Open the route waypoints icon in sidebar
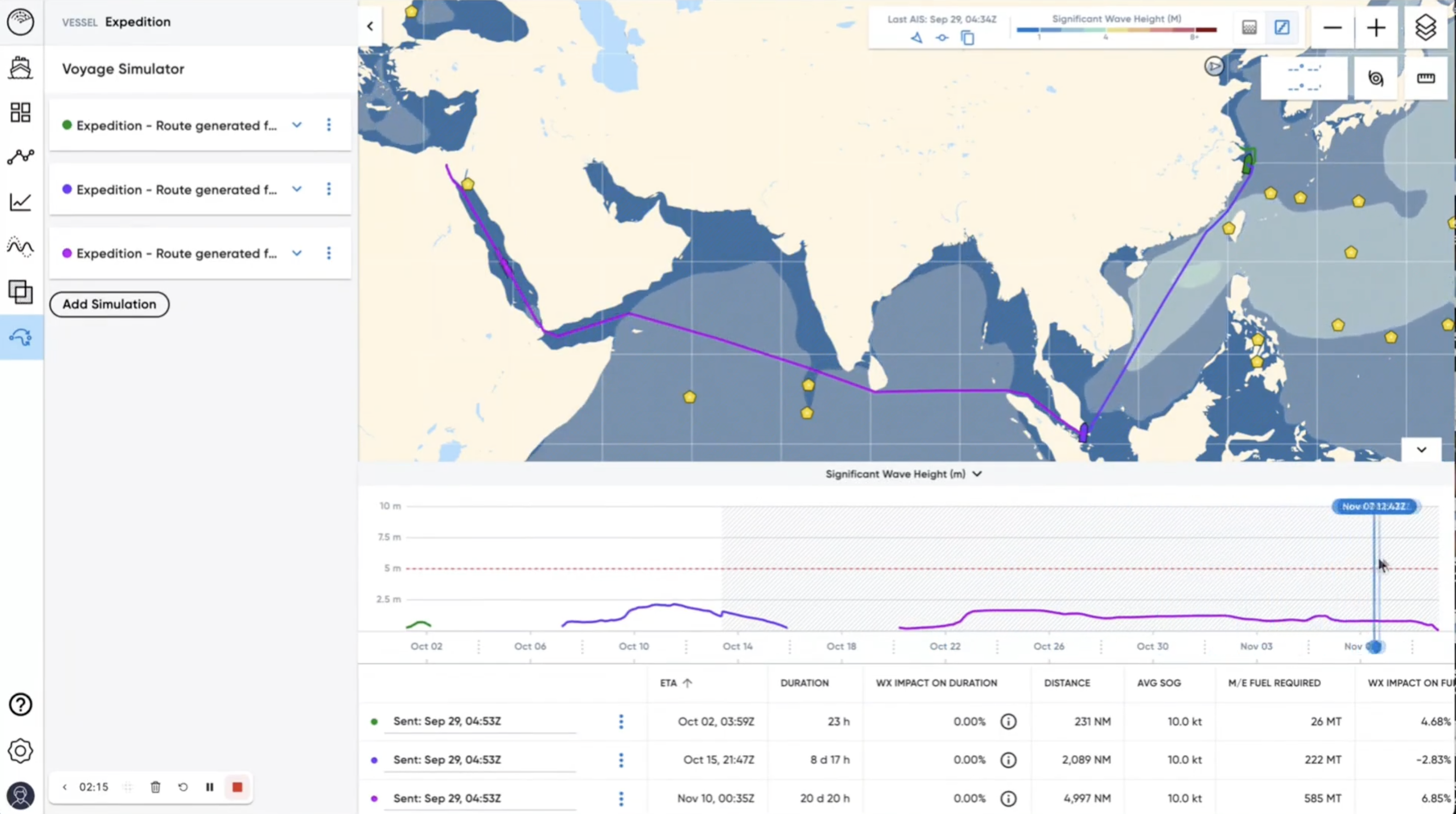Image resolution: width=1456 pixels, height=814 pixels. point(21,157)
